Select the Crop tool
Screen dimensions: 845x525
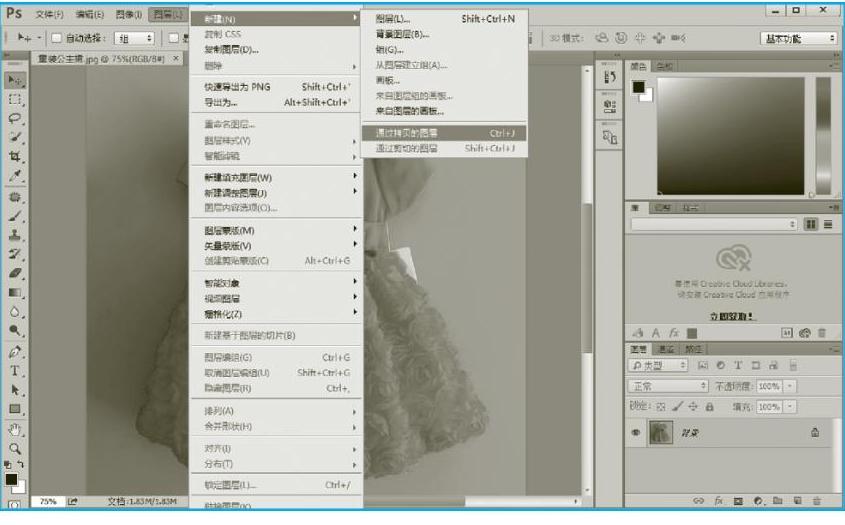point(15,157)
